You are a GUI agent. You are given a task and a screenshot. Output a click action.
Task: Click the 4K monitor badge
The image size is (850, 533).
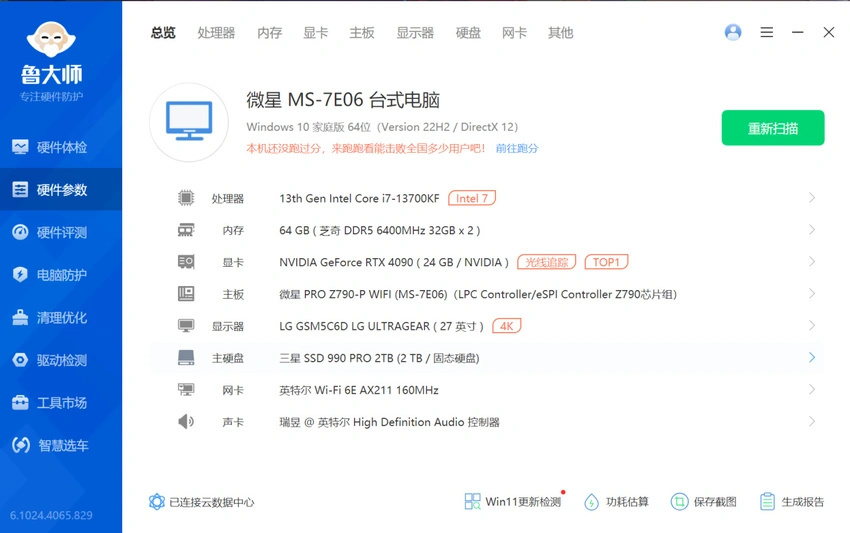click(506, 326)
